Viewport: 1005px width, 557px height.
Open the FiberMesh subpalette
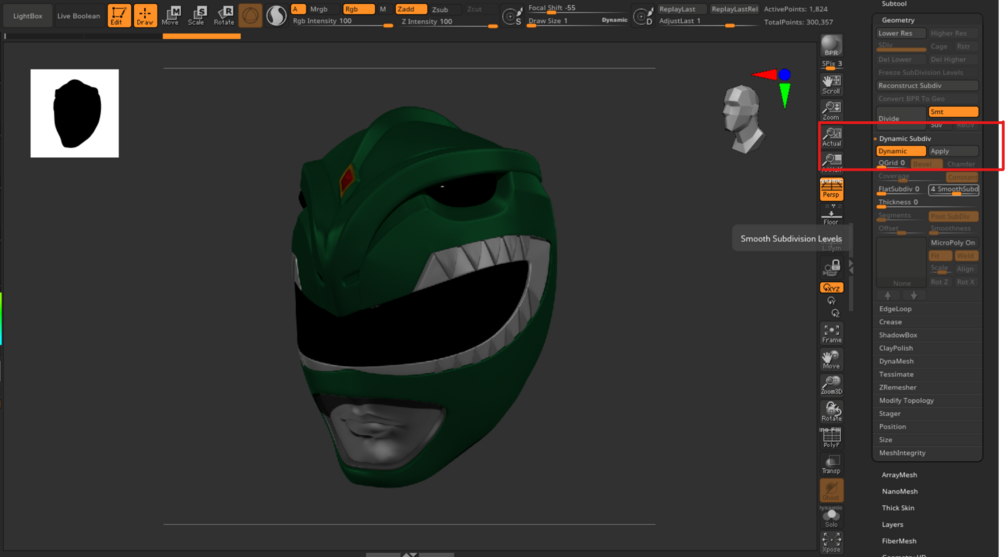[x=899, y=541]
